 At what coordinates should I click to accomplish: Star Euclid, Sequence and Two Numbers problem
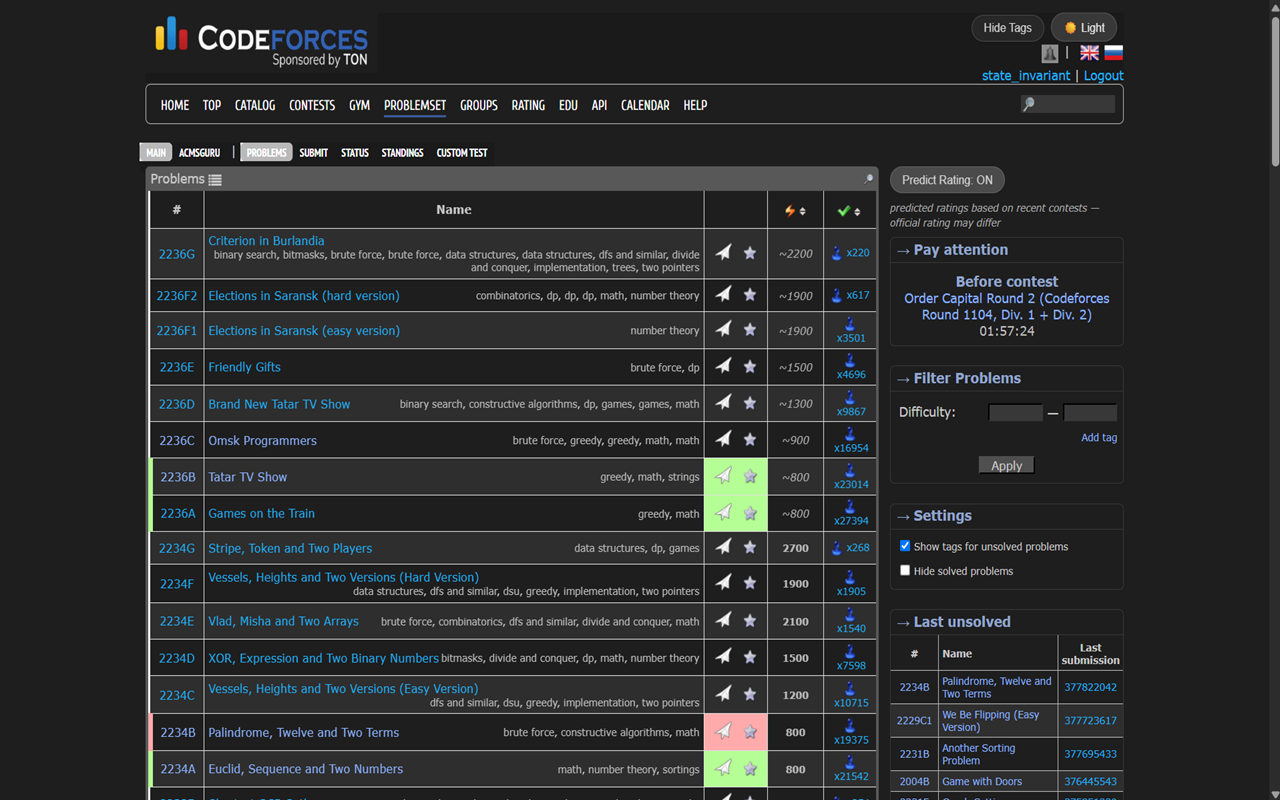tap(750, 768)
